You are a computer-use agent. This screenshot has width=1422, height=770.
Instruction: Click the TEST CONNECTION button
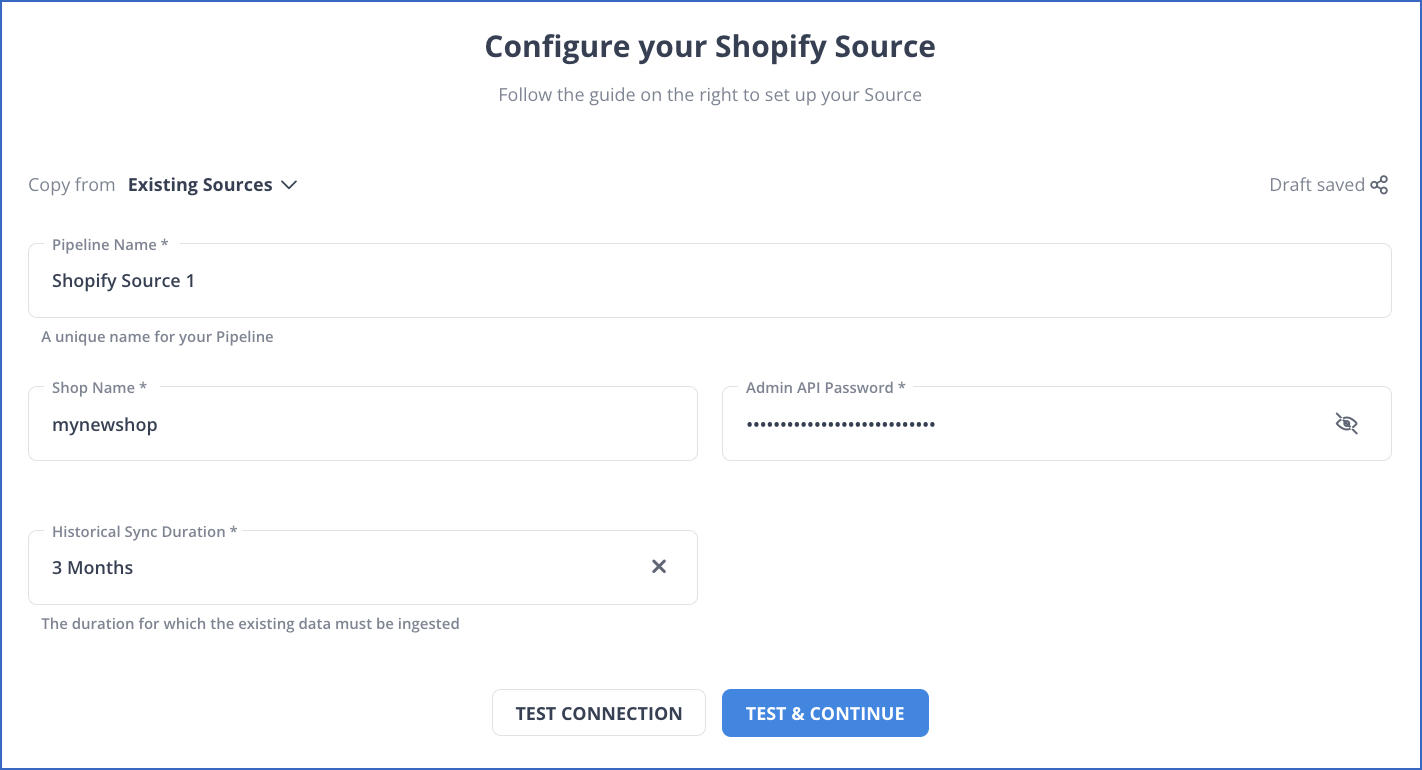598,712
